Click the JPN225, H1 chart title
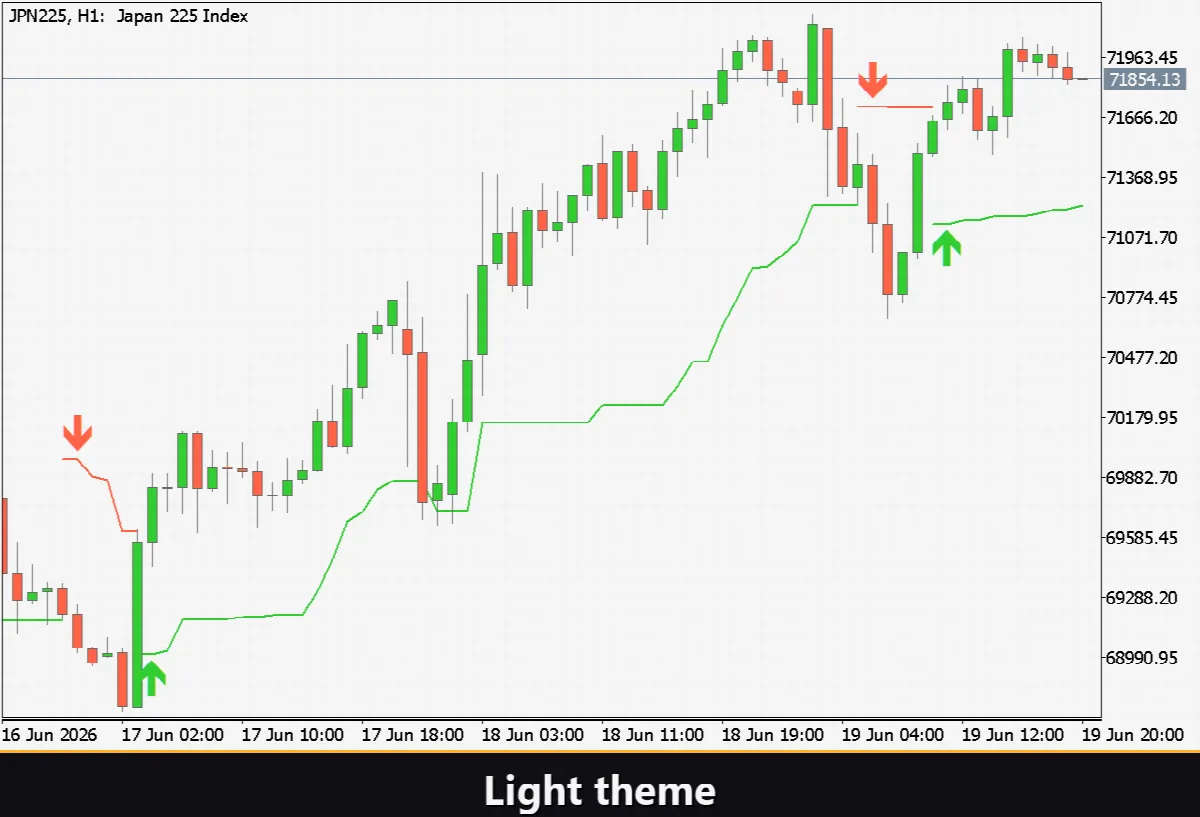 [129, 16]
